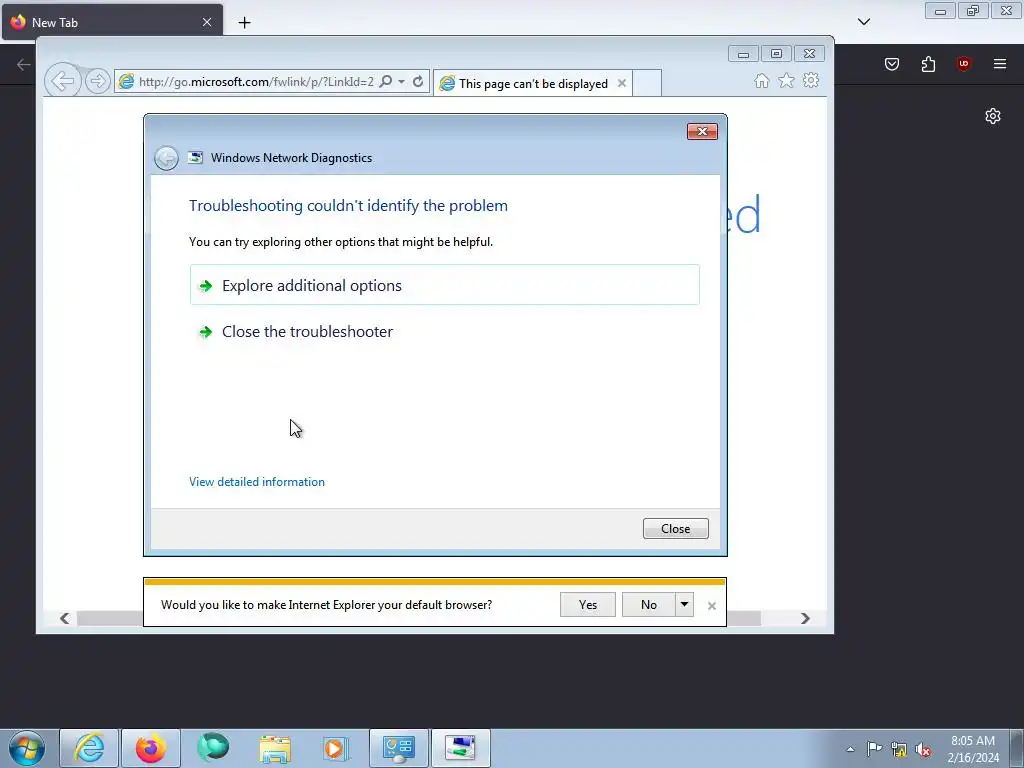
Task: Dismiss the default browser notification bar
Action: pos(712,606)
